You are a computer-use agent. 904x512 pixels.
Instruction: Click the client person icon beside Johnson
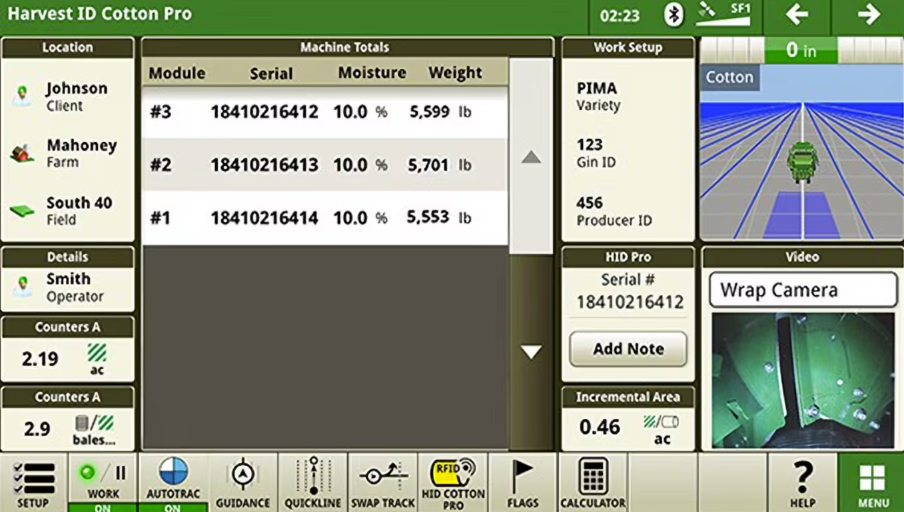pos(22,96)
